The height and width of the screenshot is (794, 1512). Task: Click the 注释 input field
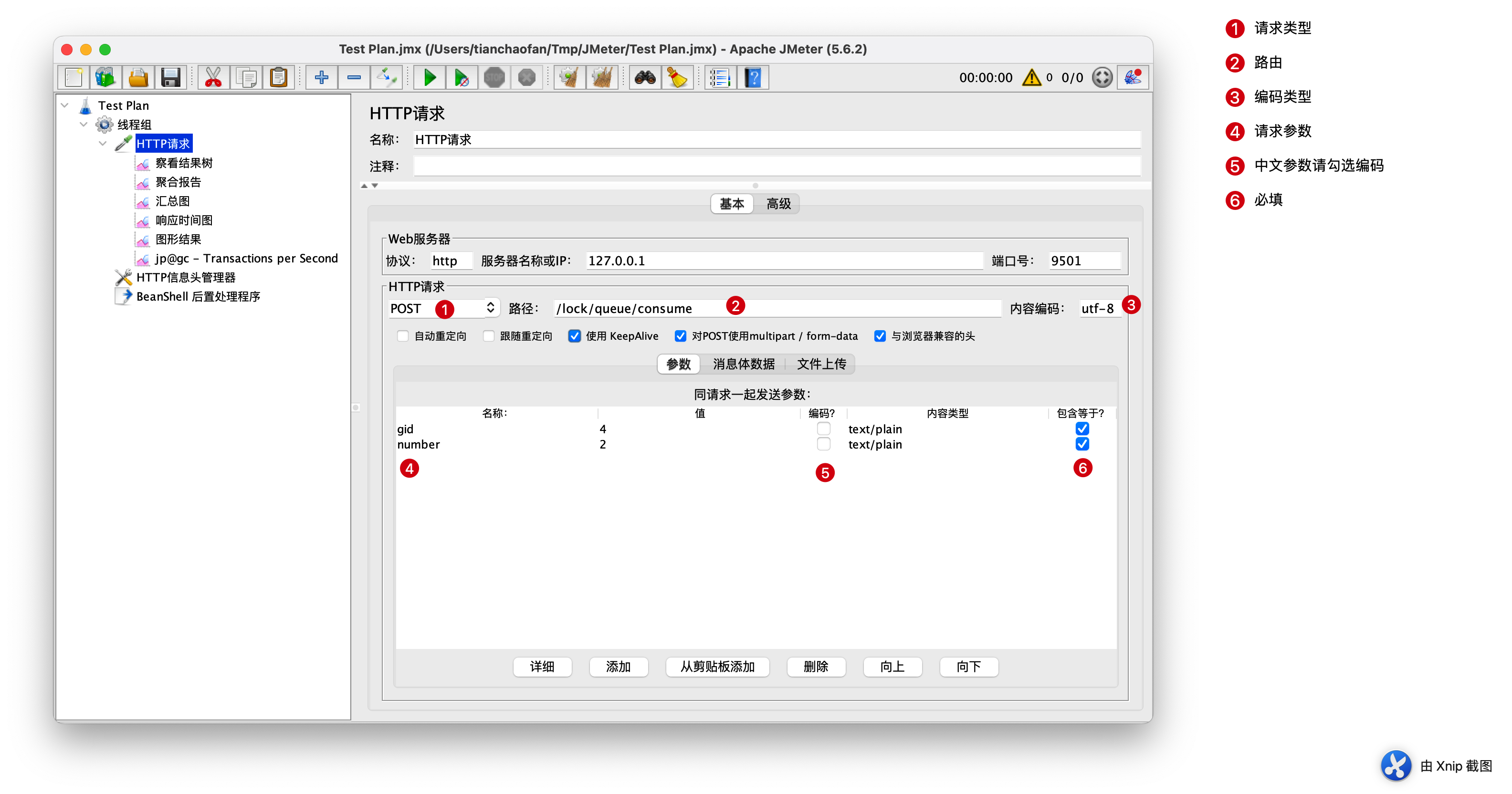[777, 167]
